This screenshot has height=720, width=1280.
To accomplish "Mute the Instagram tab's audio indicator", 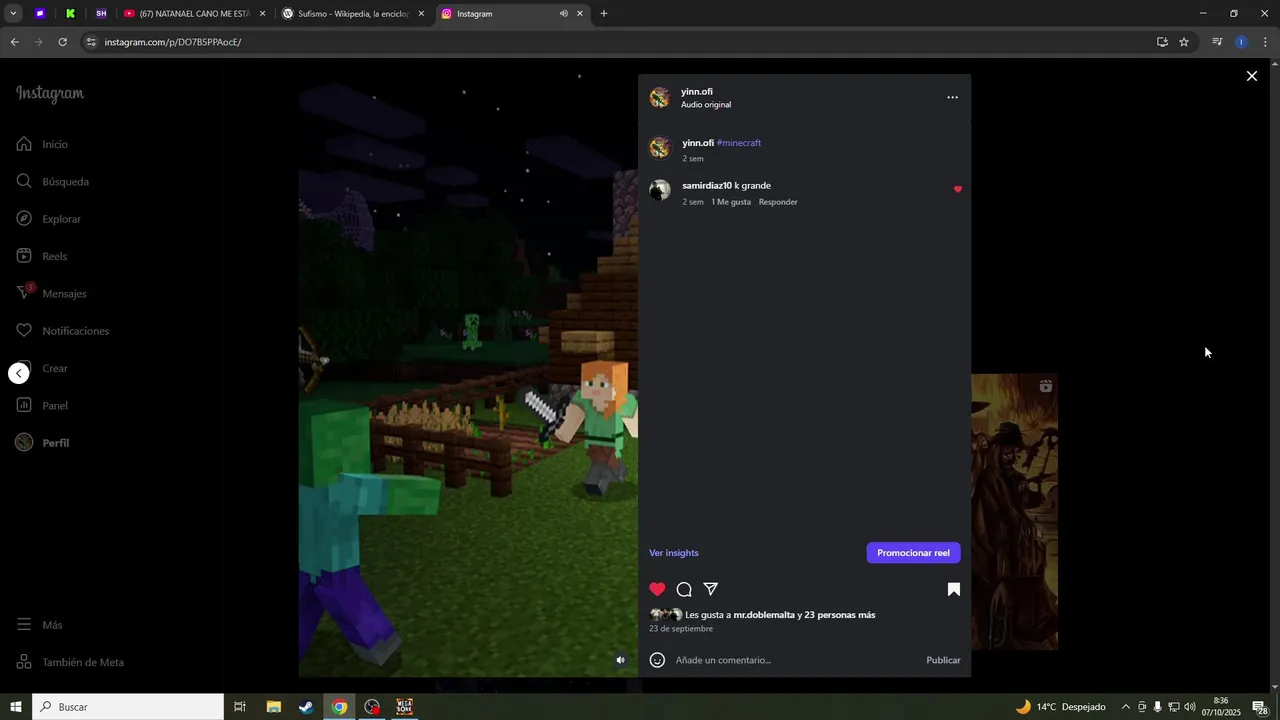I will click(x=563, y=14).
